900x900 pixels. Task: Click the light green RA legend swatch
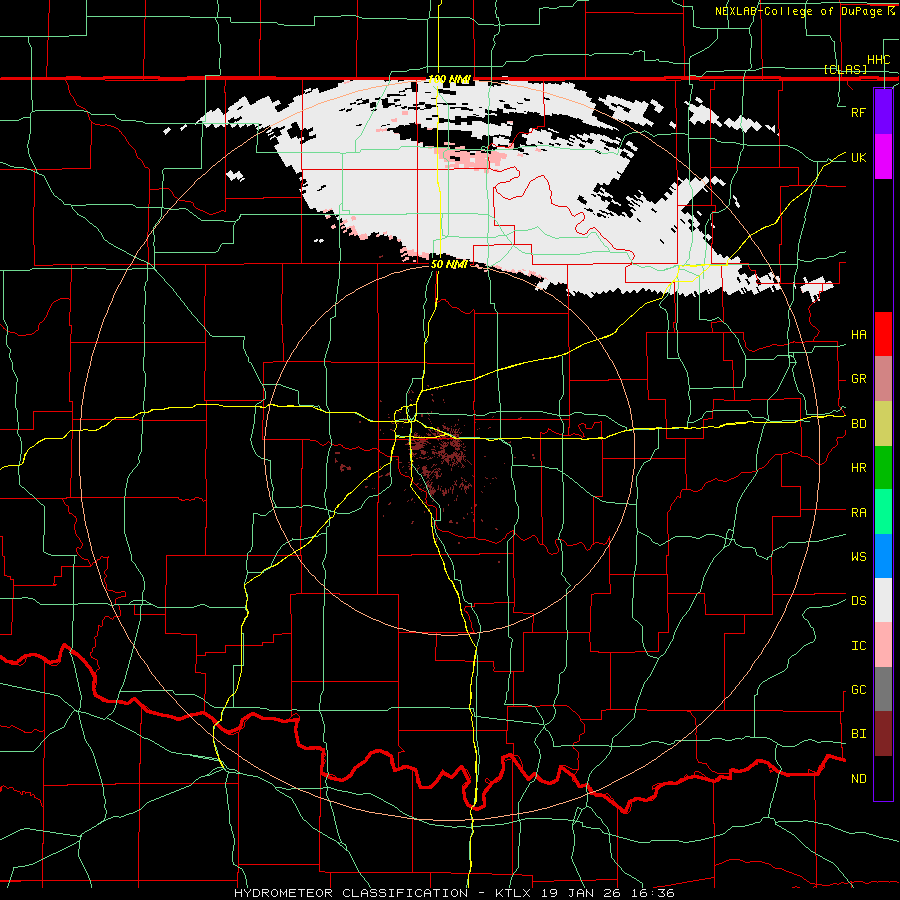(883, 512)
